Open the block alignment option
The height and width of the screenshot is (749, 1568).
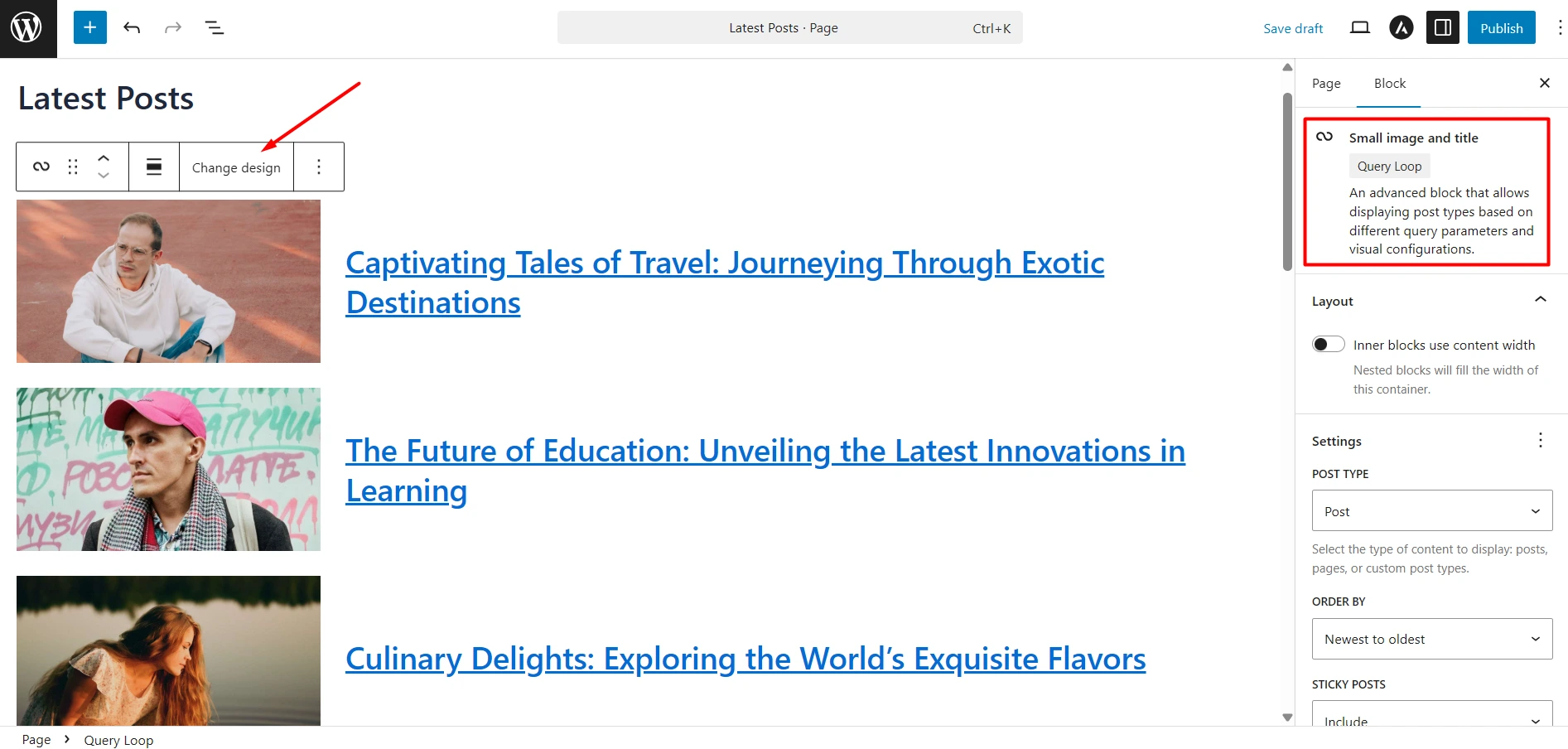click(x=154, y=167)
